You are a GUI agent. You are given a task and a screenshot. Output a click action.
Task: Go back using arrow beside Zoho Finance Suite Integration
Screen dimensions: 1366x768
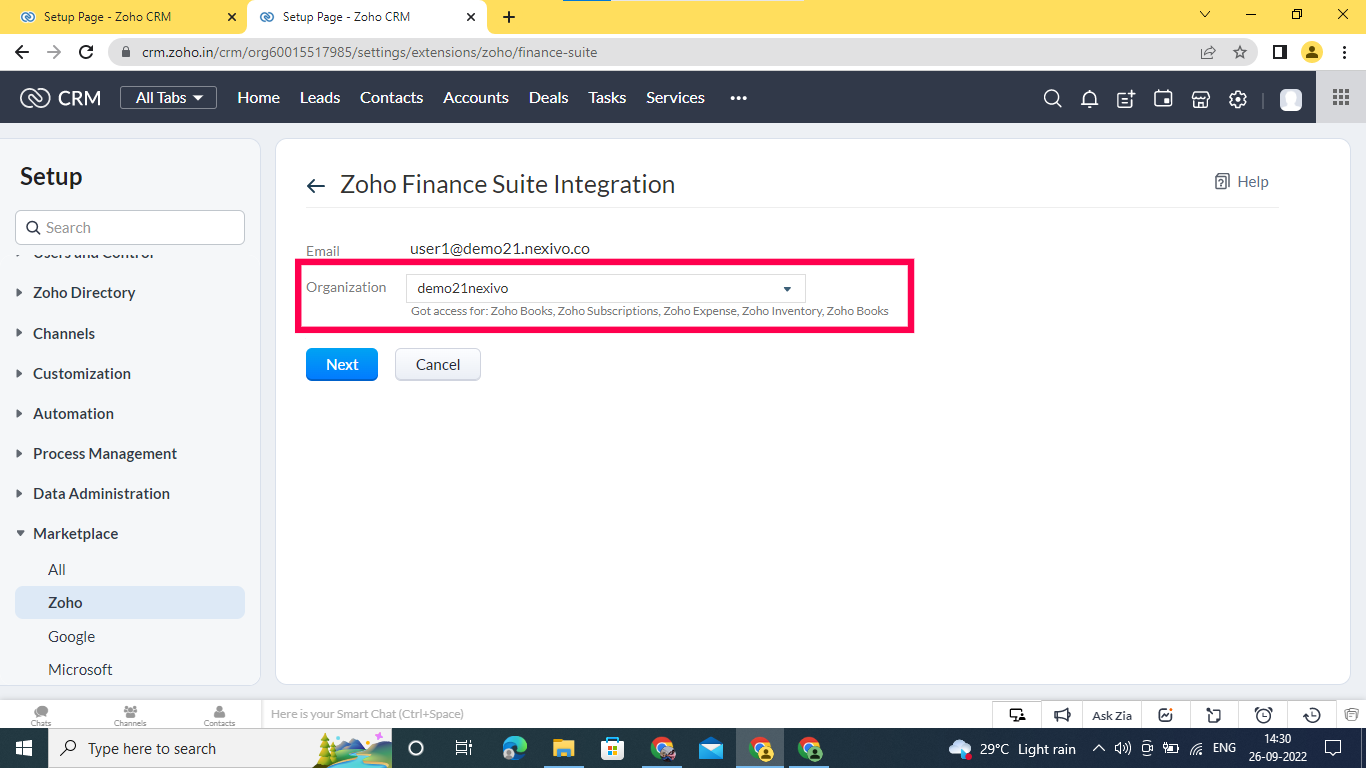click(316, 186)
